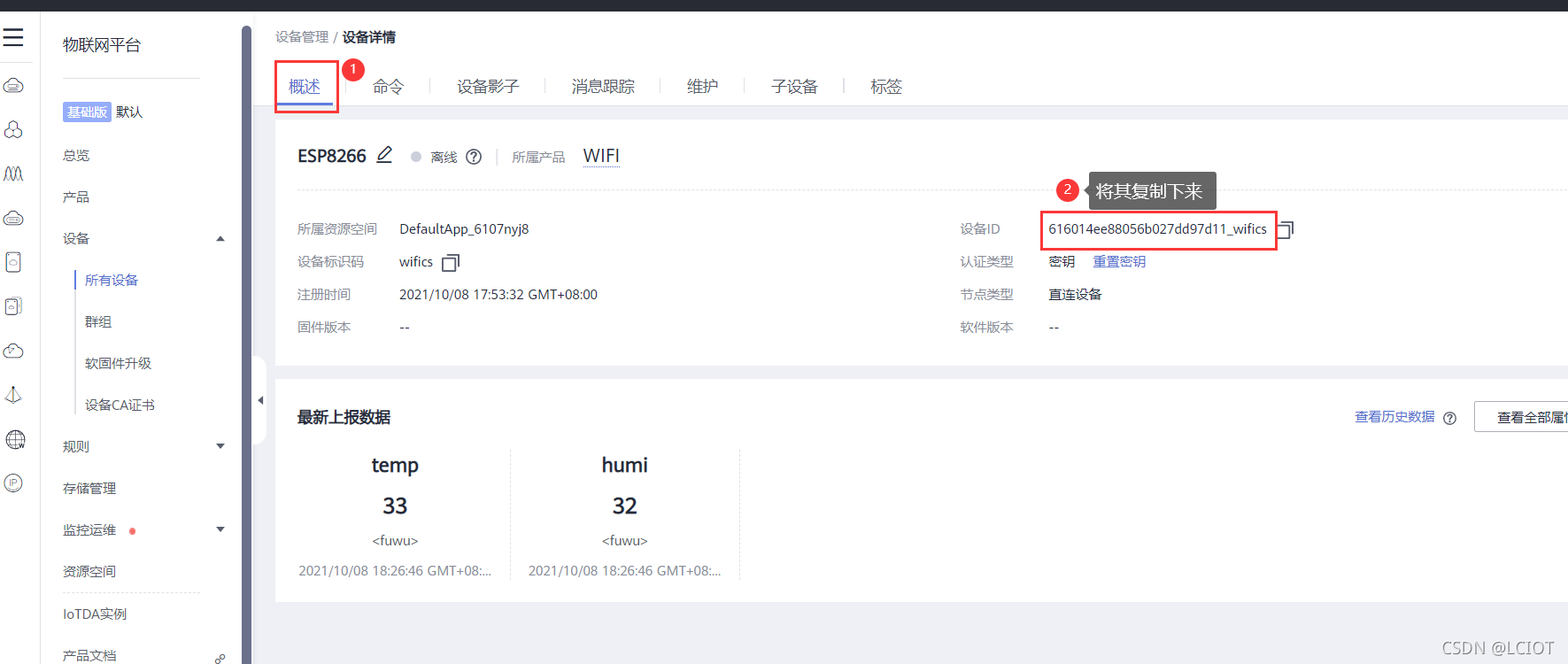Expand the 监控运维 menu section
Image resolution: width=1568 pixels, height=664 pixels.
pyautogui.click(x=220, y=529)
